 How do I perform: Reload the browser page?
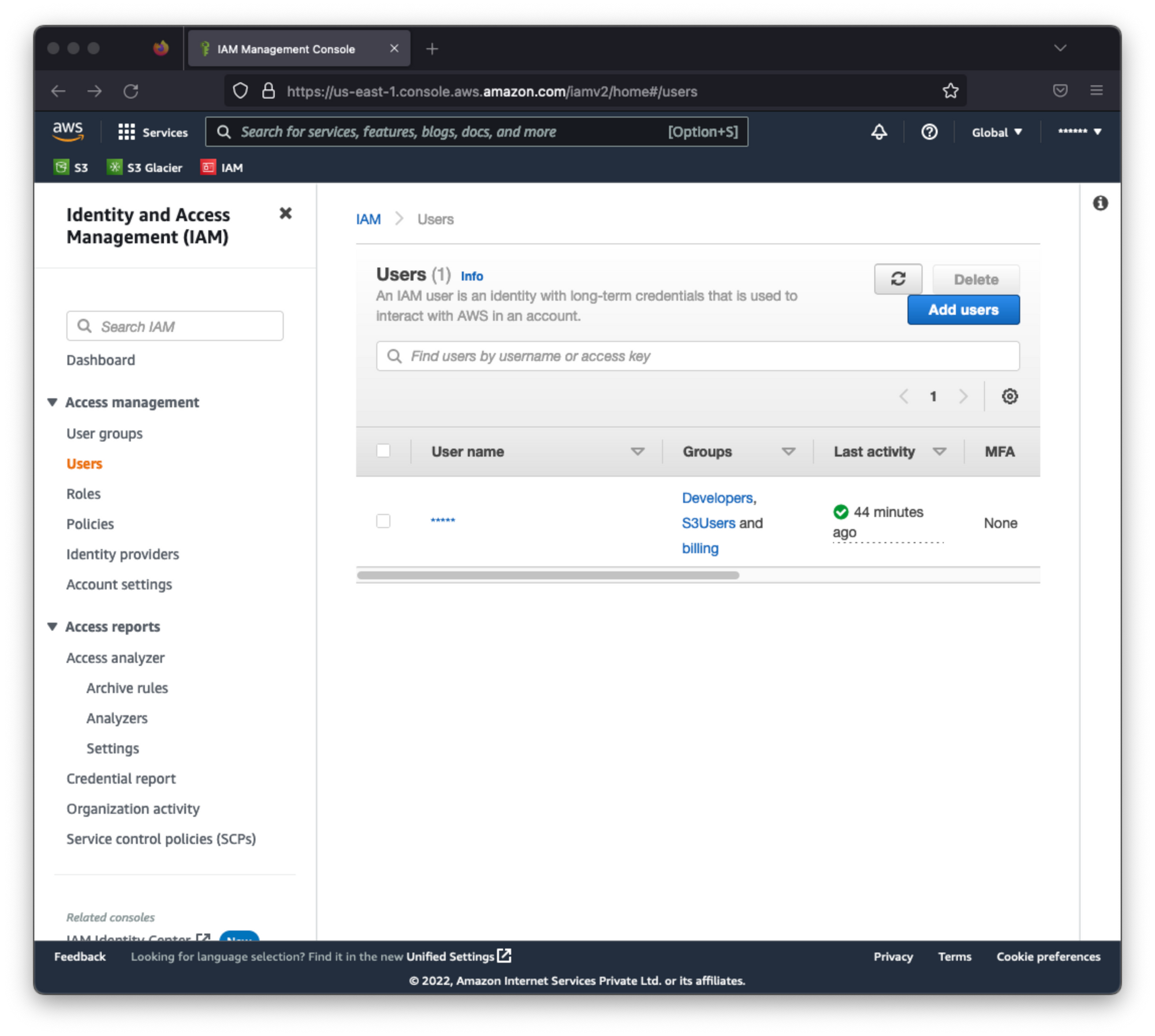131,91
